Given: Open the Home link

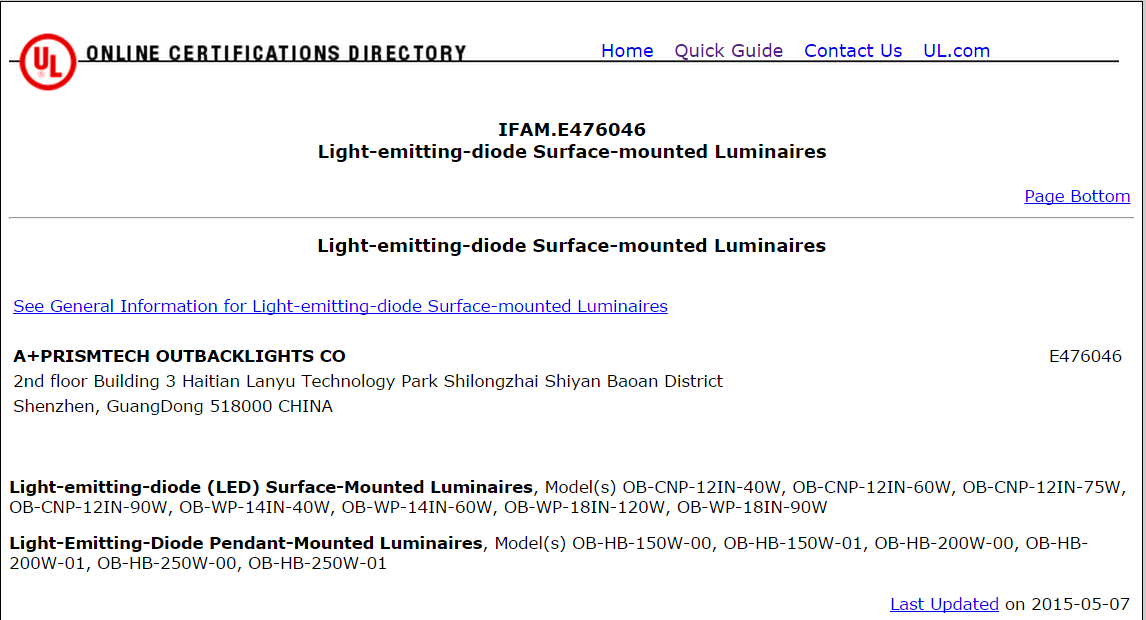Looking at the screenshot, I should tap(627, 51).
